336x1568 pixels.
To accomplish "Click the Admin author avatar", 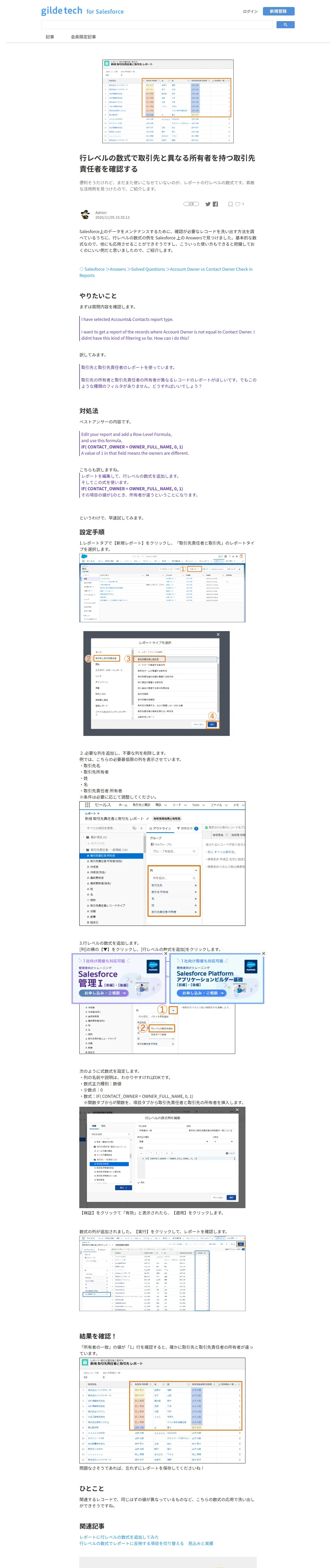I will 85,215.
